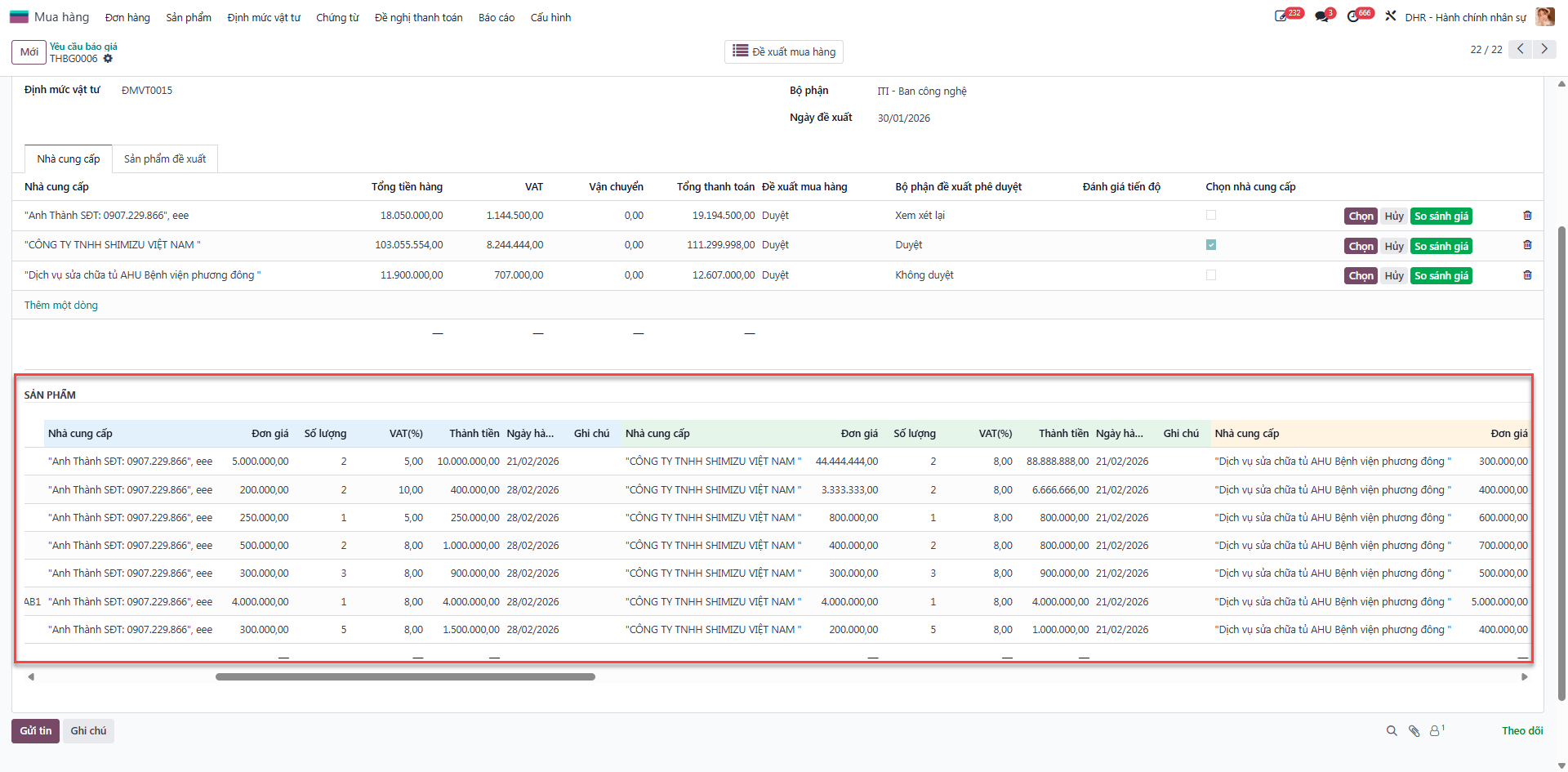Expand the Cấu hình menu
This screenshot has width=1568, height=772.
[550, 17]
